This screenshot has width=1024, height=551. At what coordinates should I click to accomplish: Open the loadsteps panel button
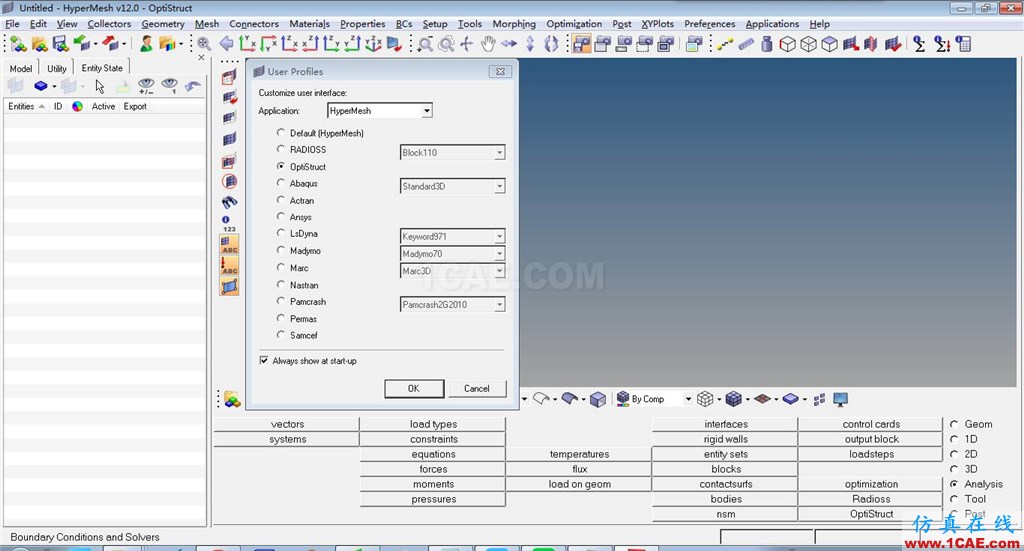tap(871, 454)
